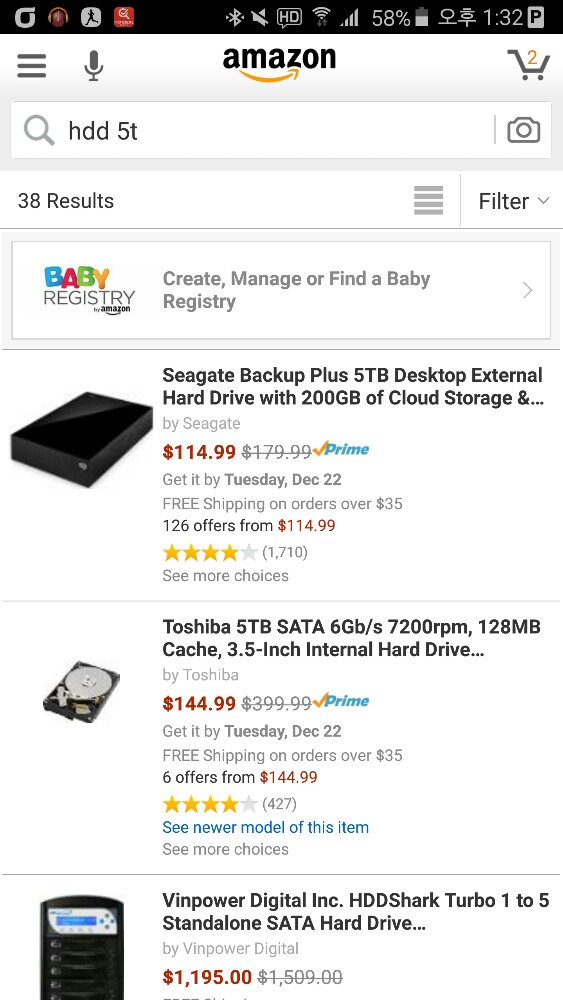The height and width of the screenshot is (1000, 563).
Task: Tap the microphone voice search icon
Action: coord(93,66)
